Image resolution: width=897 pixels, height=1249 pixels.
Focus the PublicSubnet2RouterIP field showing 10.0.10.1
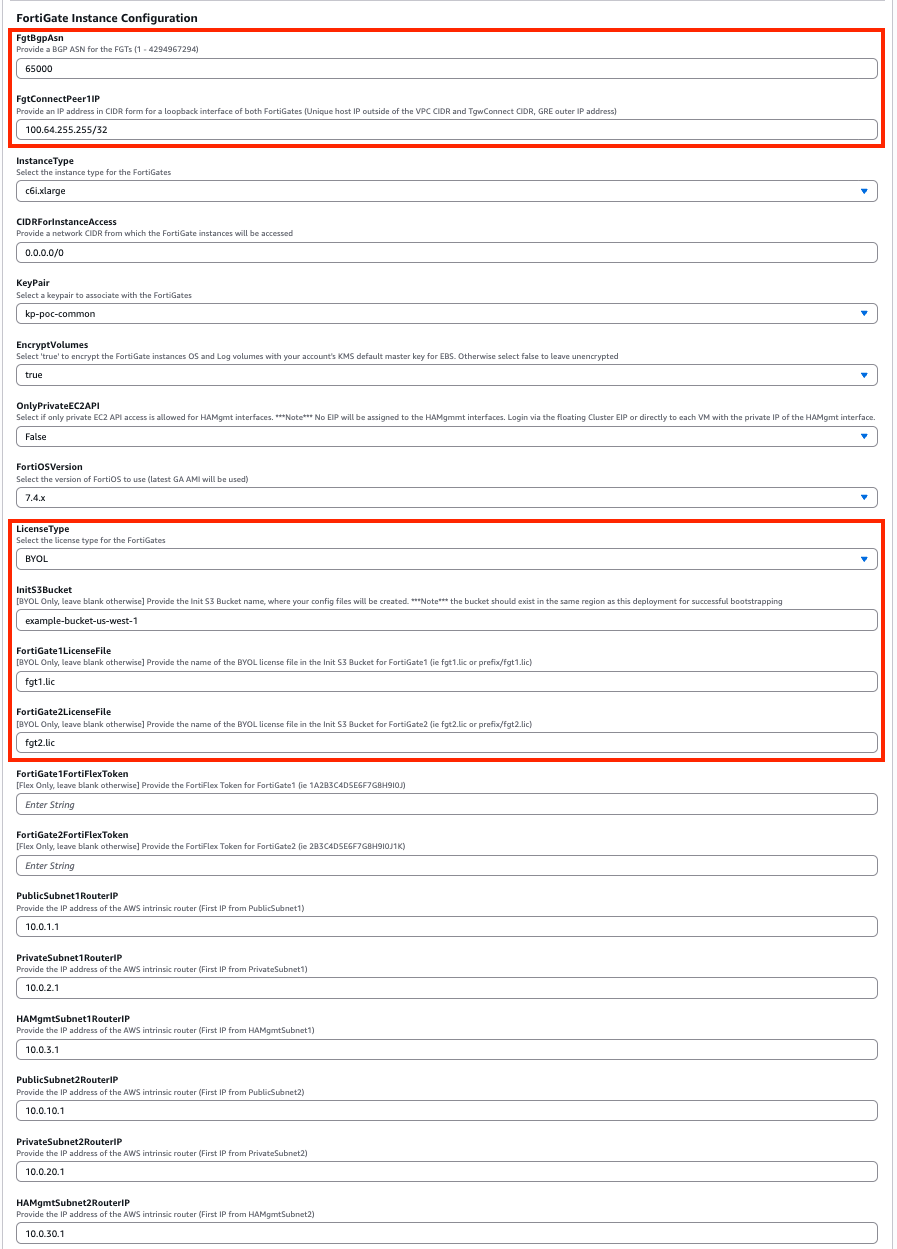(x=446, y=1111)
